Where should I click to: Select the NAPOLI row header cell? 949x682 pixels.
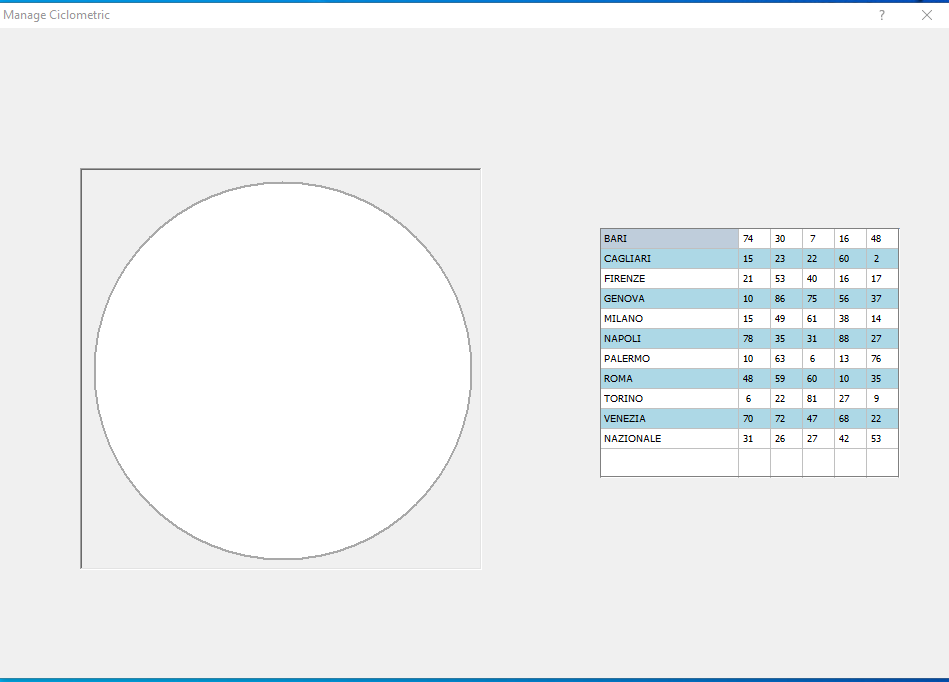coord(669,338)
